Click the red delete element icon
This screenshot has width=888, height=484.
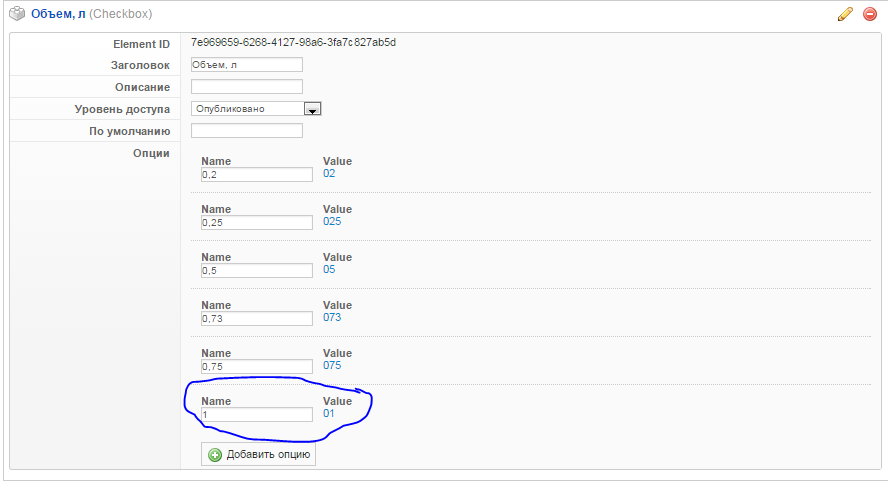point(869,14)
